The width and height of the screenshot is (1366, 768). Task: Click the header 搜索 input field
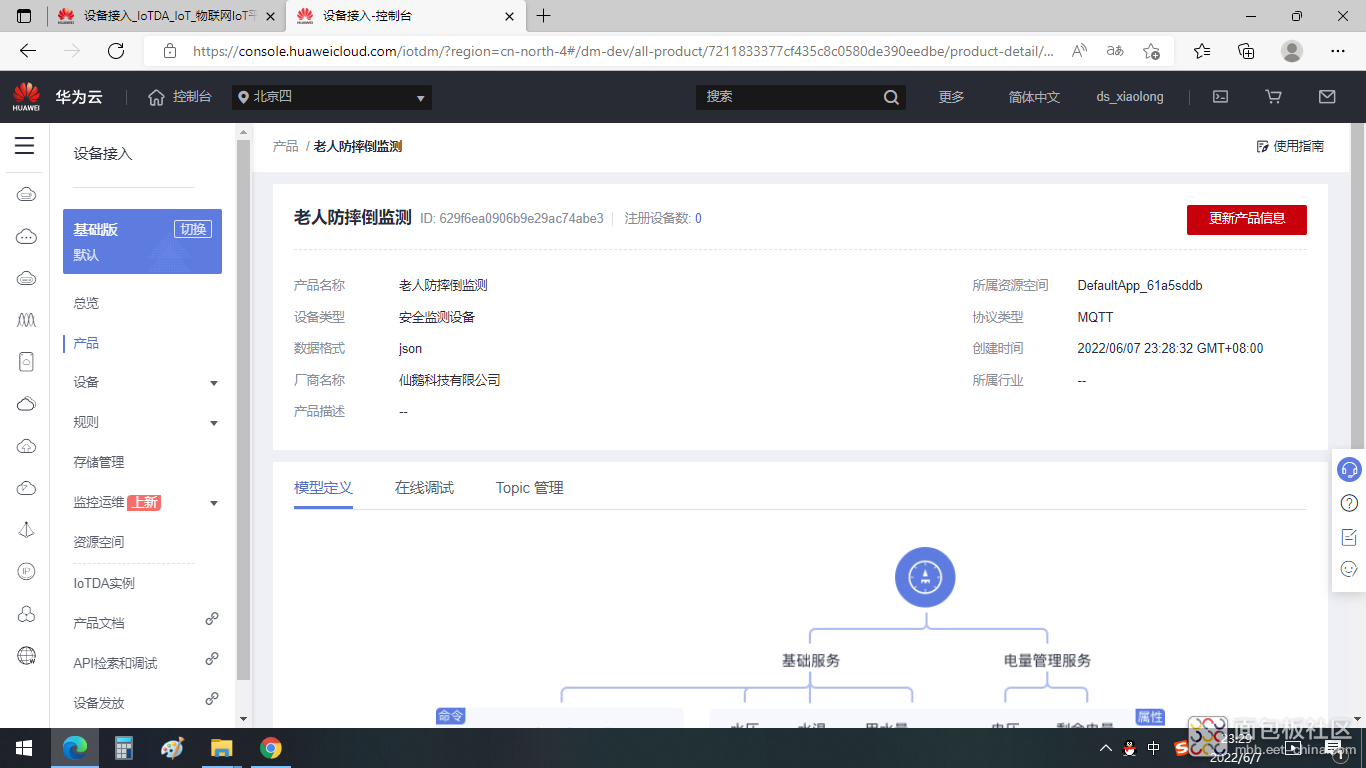[788, 97]
